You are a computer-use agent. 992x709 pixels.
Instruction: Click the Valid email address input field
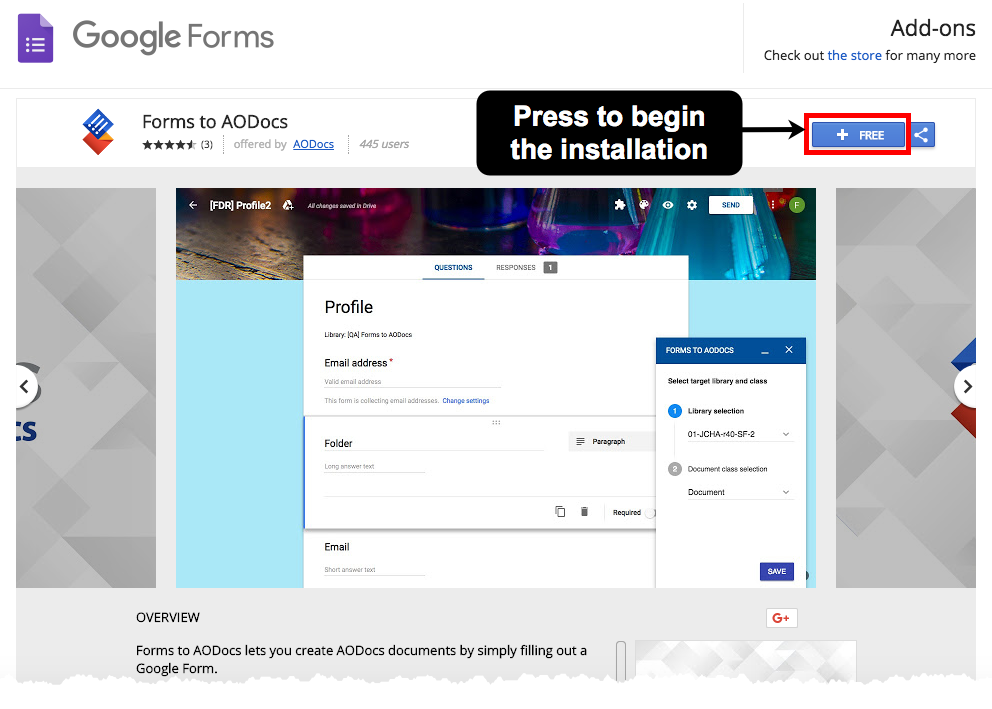(x=412, y=381)
